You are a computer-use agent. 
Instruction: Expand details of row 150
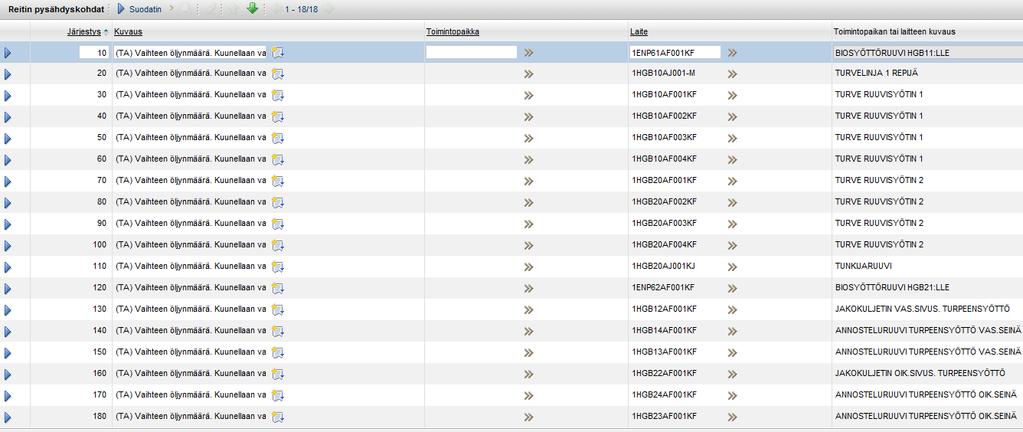click(8, 353)
